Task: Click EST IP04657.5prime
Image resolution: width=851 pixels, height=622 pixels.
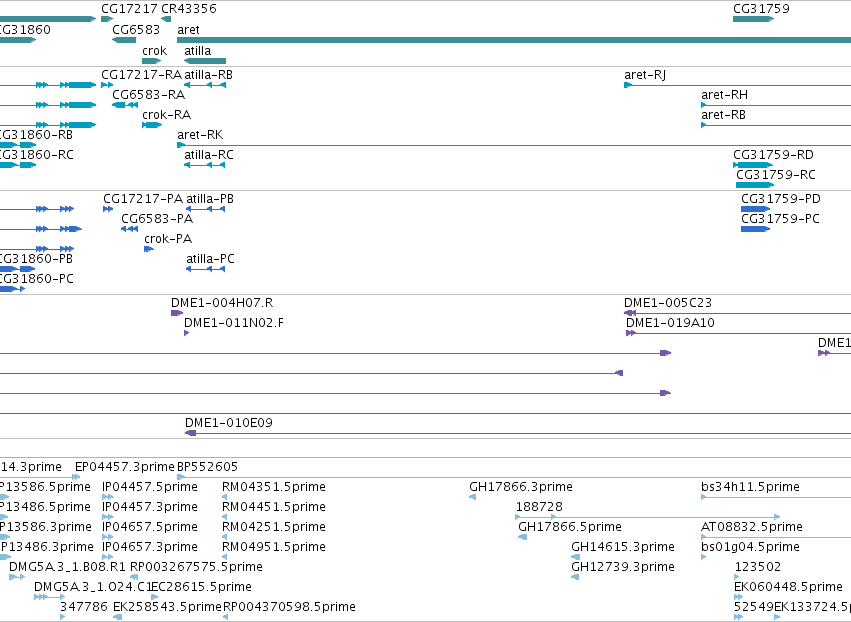Action: pos(150,527)
